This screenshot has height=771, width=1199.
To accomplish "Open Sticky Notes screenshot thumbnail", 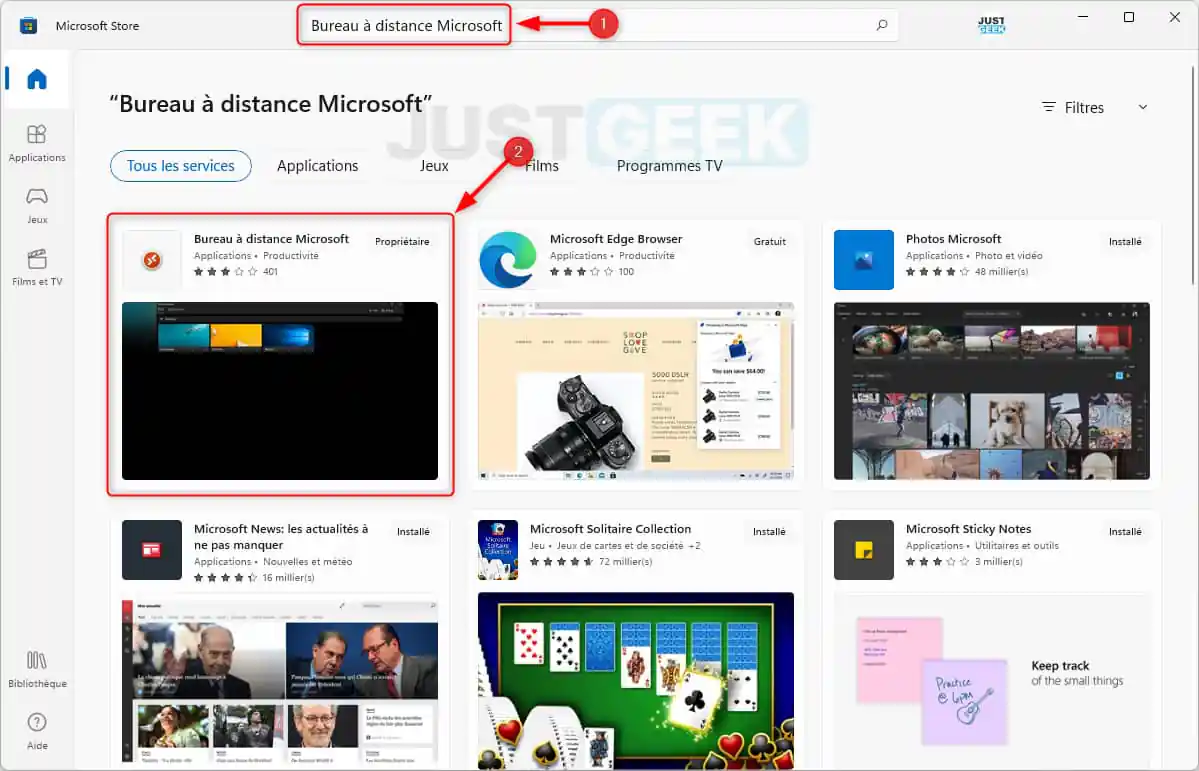I will (992, 681).
